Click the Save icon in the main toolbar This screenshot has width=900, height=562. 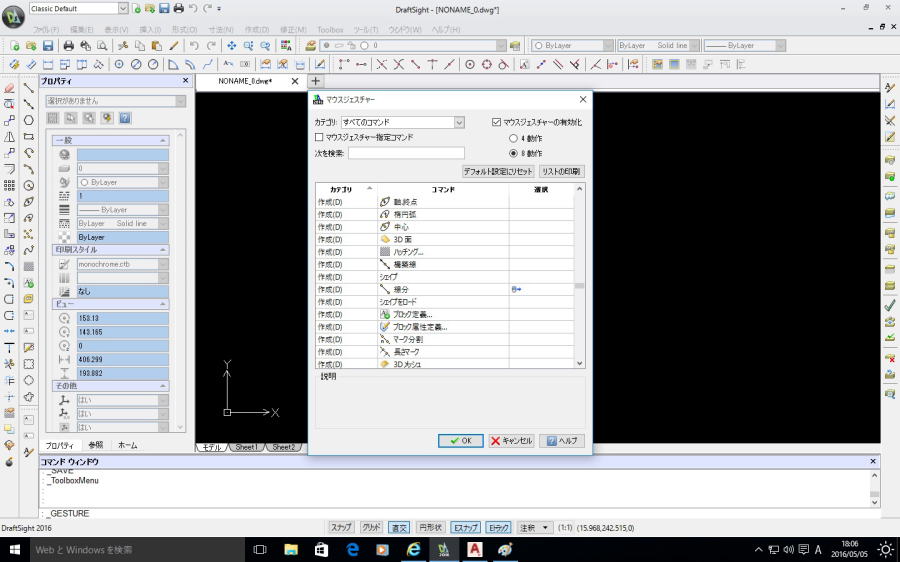pos(48,45)
